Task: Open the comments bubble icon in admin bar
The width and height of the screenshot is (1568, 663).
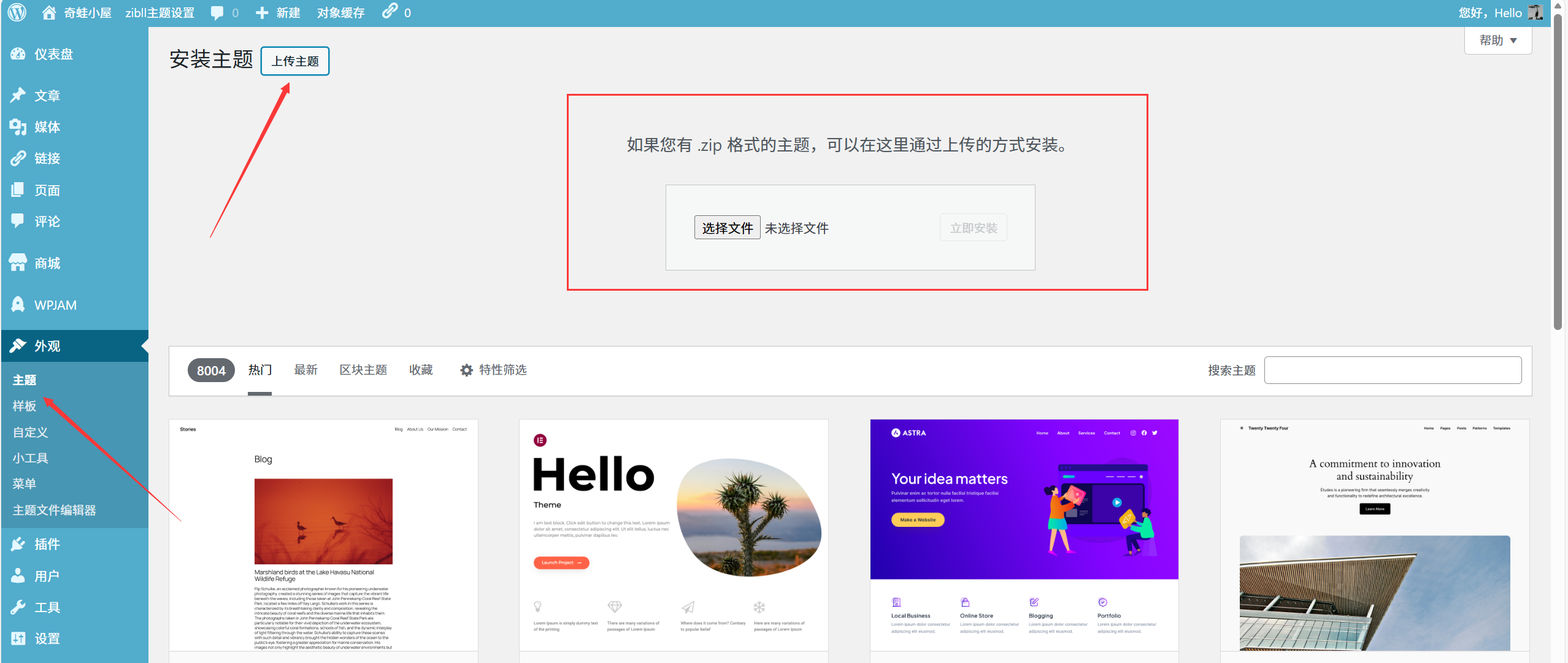Action: click(218, 12)
